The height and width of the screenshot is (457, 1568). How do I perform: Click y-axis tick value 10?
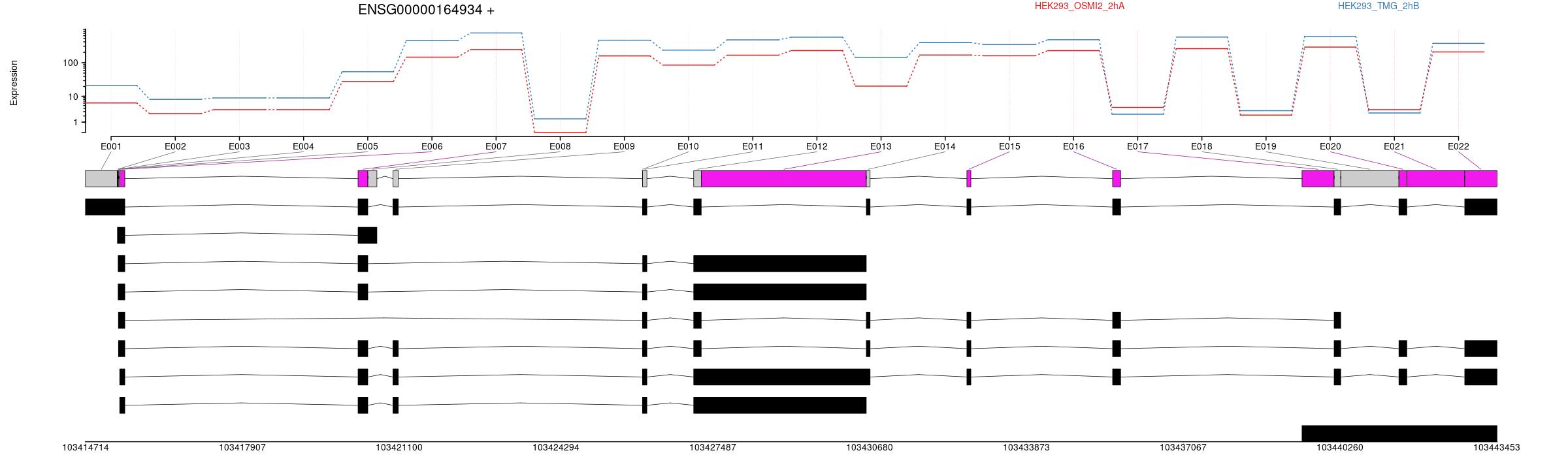73,97
